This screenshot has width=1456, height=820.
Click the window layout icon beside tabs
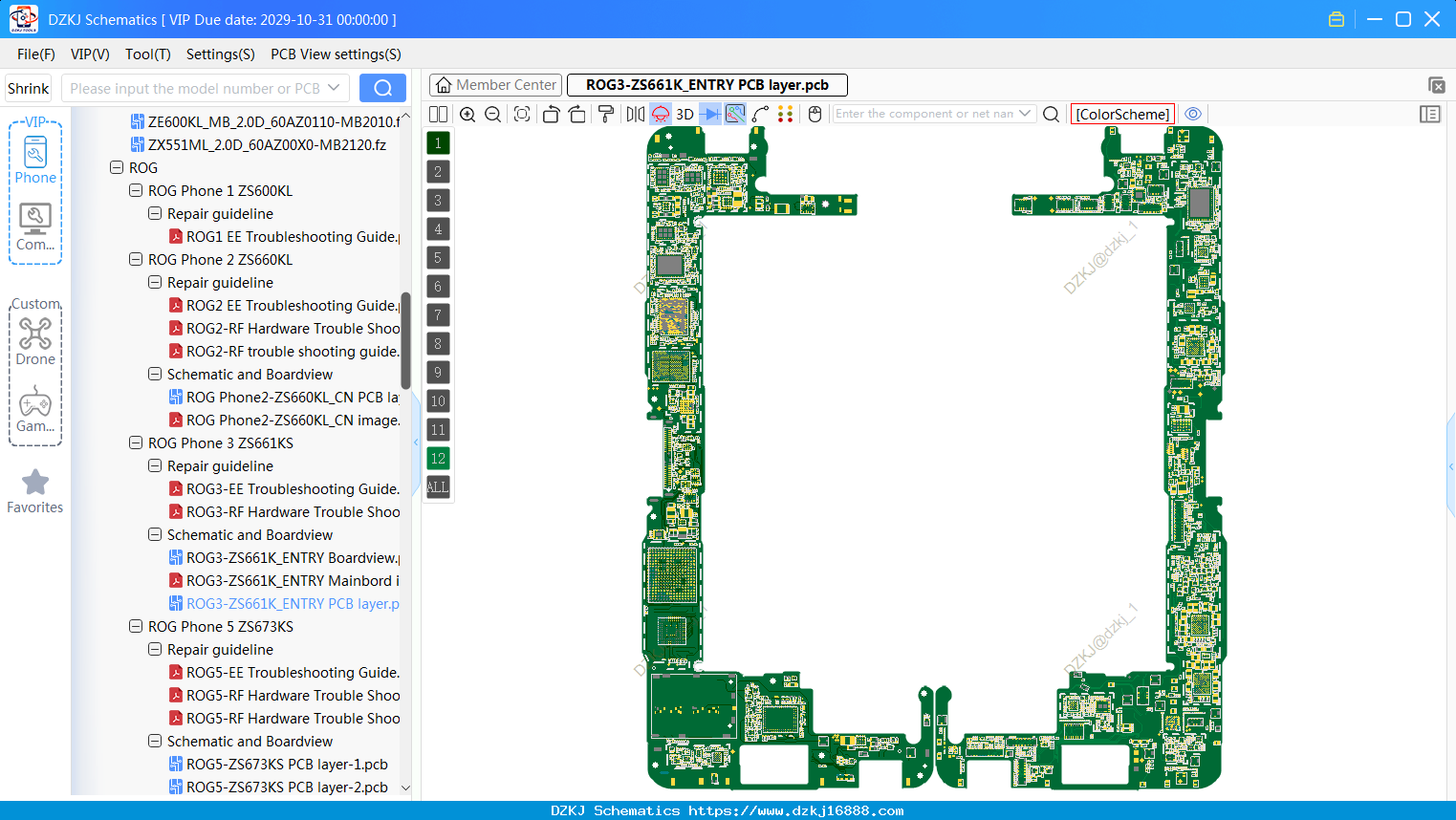pyautogui.click(x=1436, y=85)
